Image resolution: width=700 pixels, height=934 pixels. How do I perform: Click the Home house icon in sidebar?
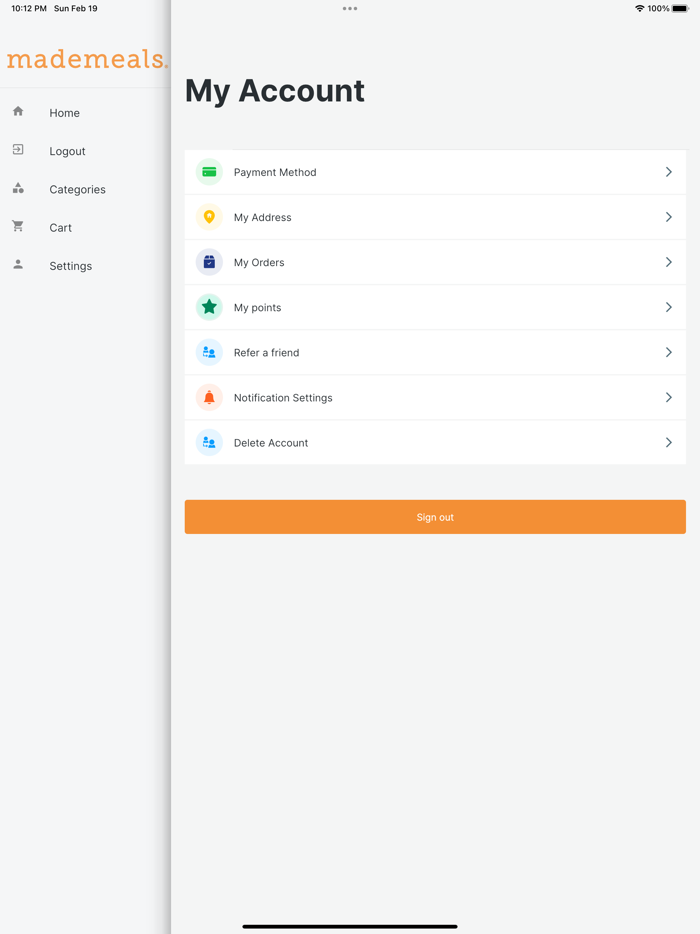(18, 111)
